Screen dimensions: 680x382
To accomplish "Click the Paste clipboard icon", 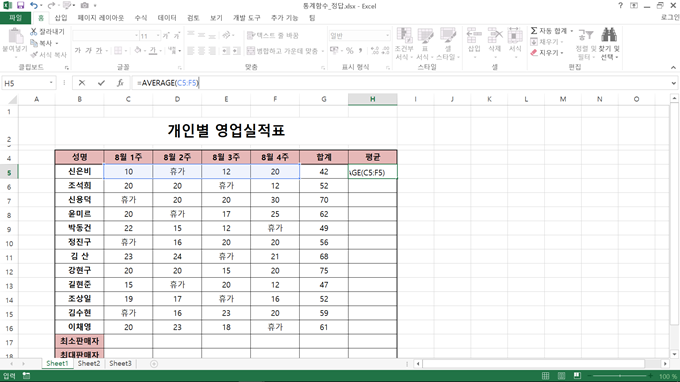I will point(15,36).
